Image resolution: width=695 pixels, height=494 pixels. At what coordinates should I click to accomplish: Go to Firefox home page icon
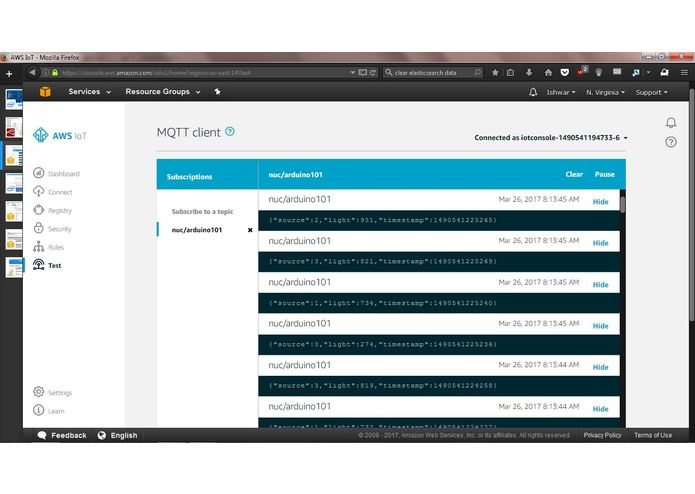point(548,72)
